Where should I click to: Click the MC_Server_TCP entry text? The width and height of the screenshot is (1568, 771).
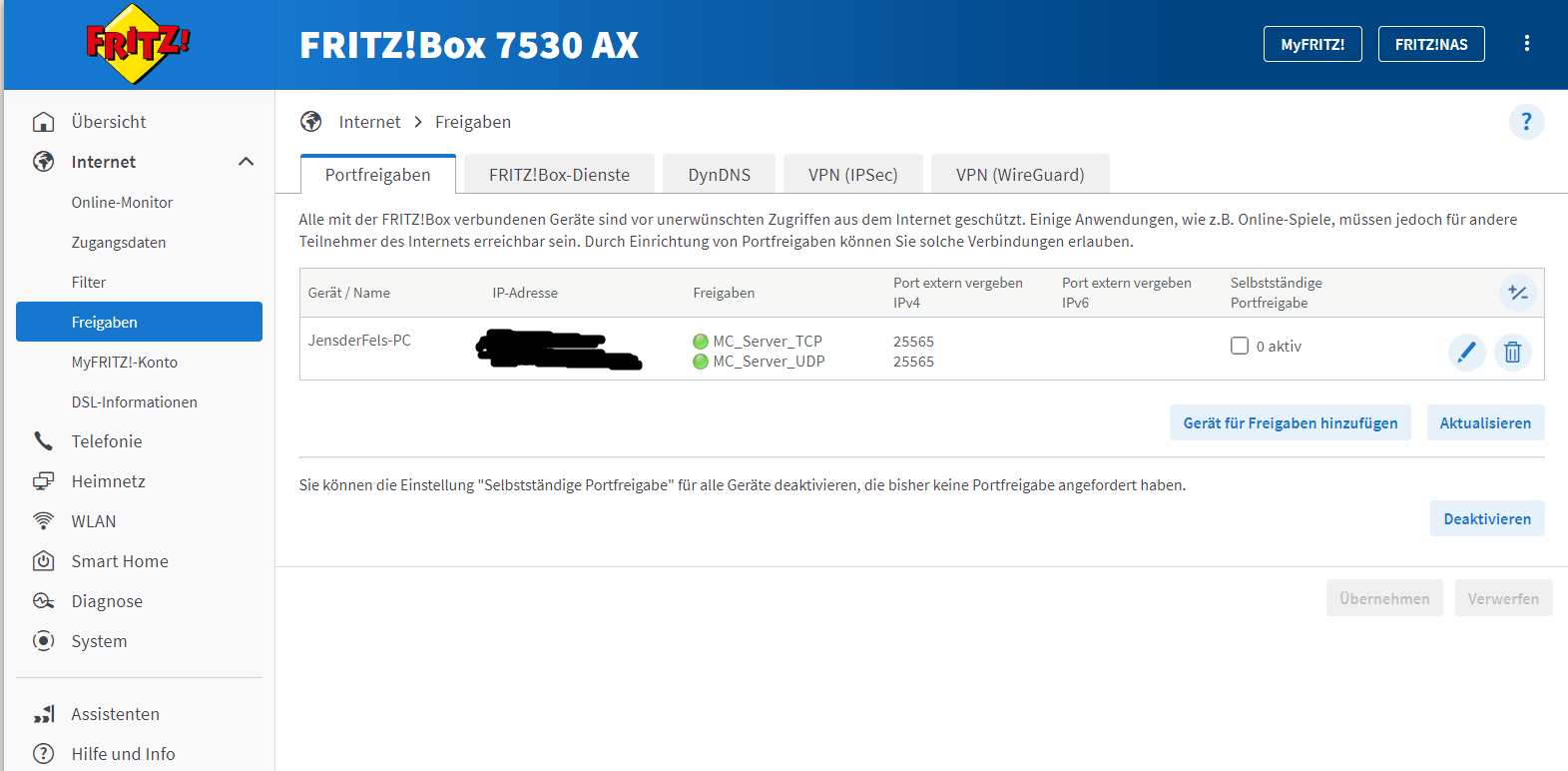click(768, 342)
